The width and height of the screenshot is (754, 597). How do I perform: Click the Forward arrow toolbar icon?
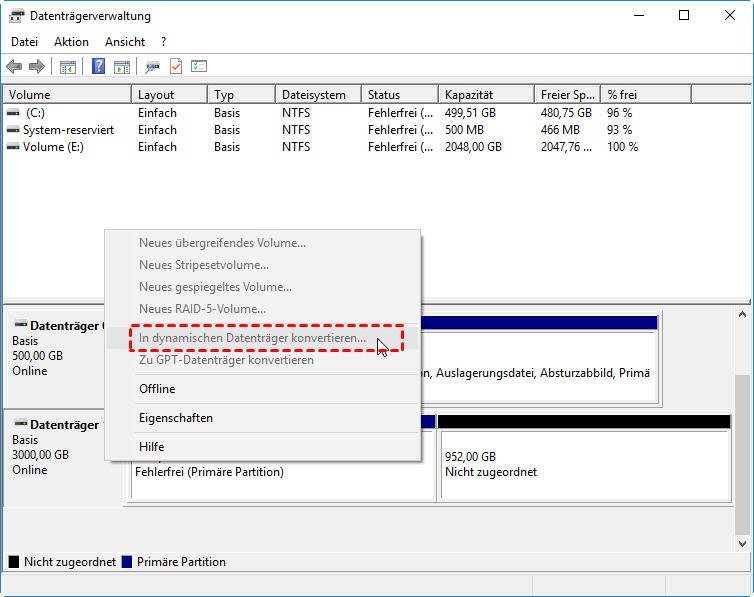[x=37, y=66]
